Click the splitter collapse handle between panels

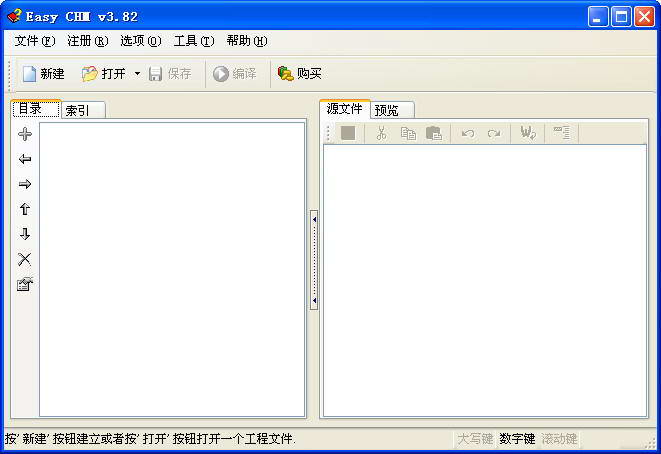point(314,260)
